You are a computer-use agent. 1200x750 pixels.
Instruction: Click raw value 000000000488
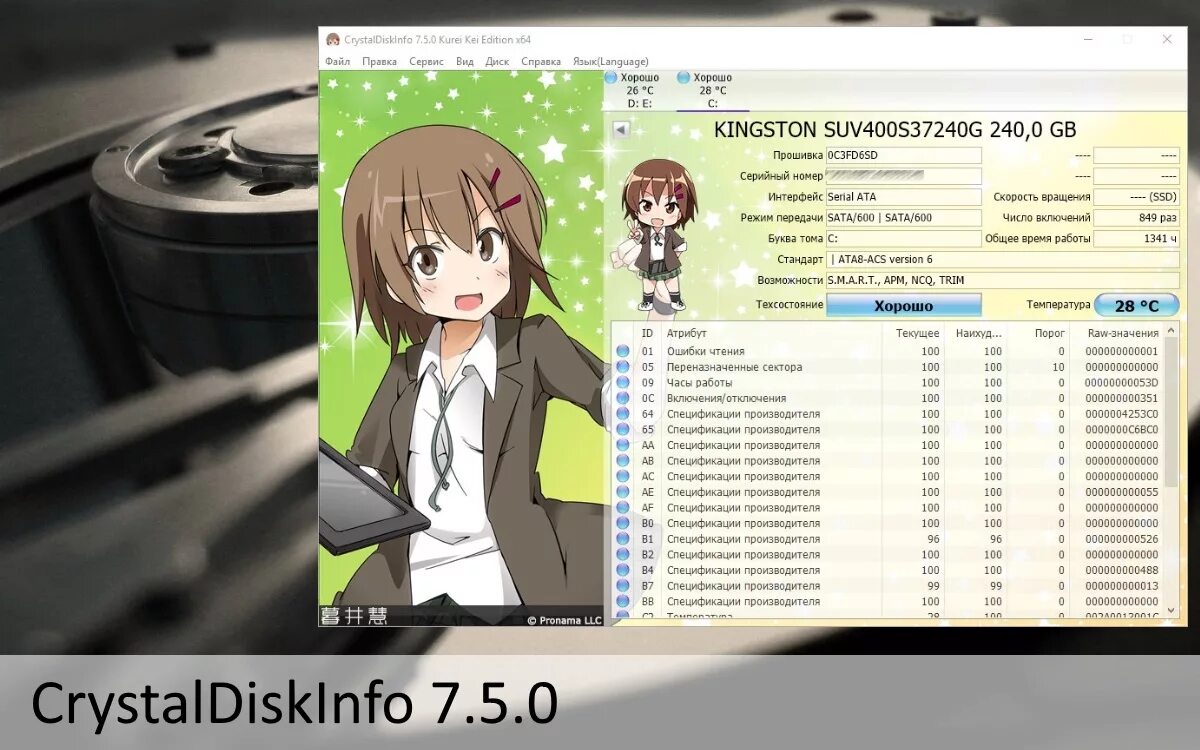(1121, 570)
